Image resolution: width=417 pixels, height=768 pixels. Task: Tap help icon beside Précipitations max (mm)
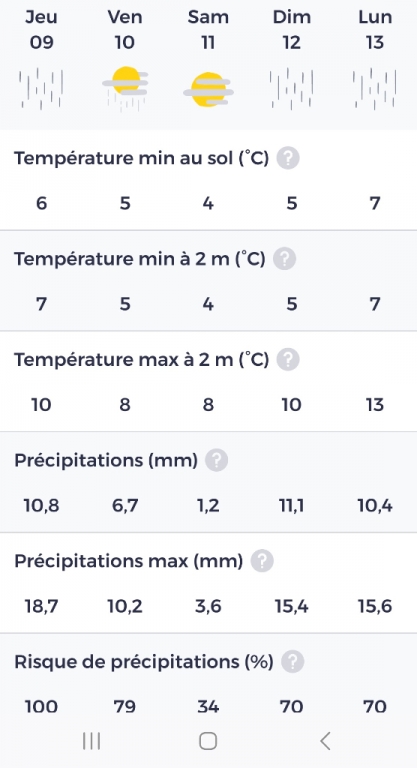(x=262, y=561)
